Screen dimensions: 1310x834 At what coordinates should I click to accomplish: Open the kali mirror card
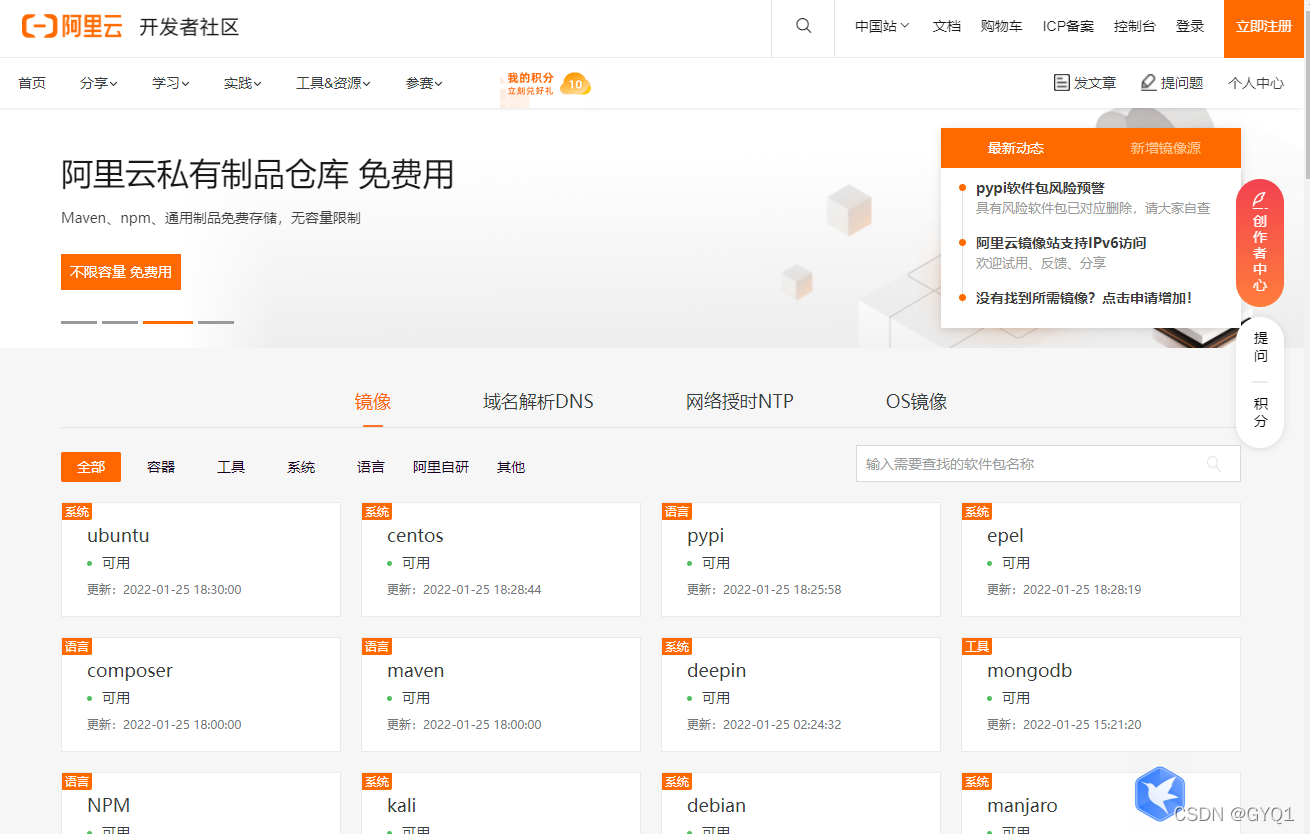tap(501, 803)
